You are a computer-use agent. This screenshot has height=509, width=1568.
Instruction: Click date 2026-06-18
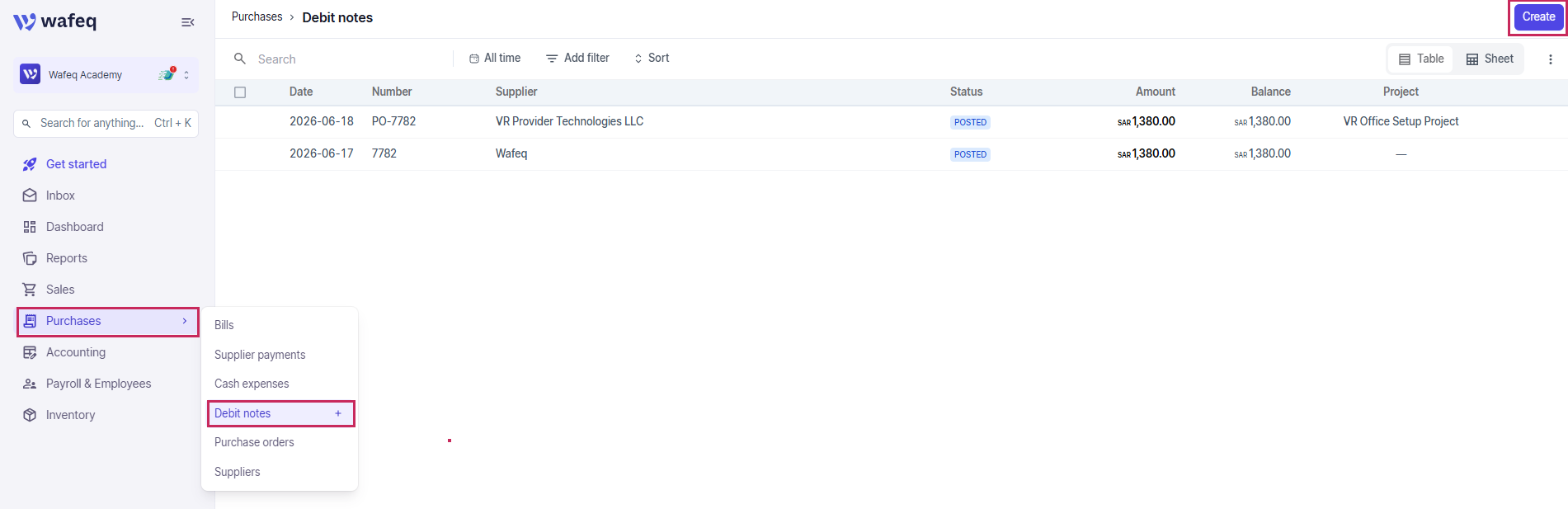322,121
